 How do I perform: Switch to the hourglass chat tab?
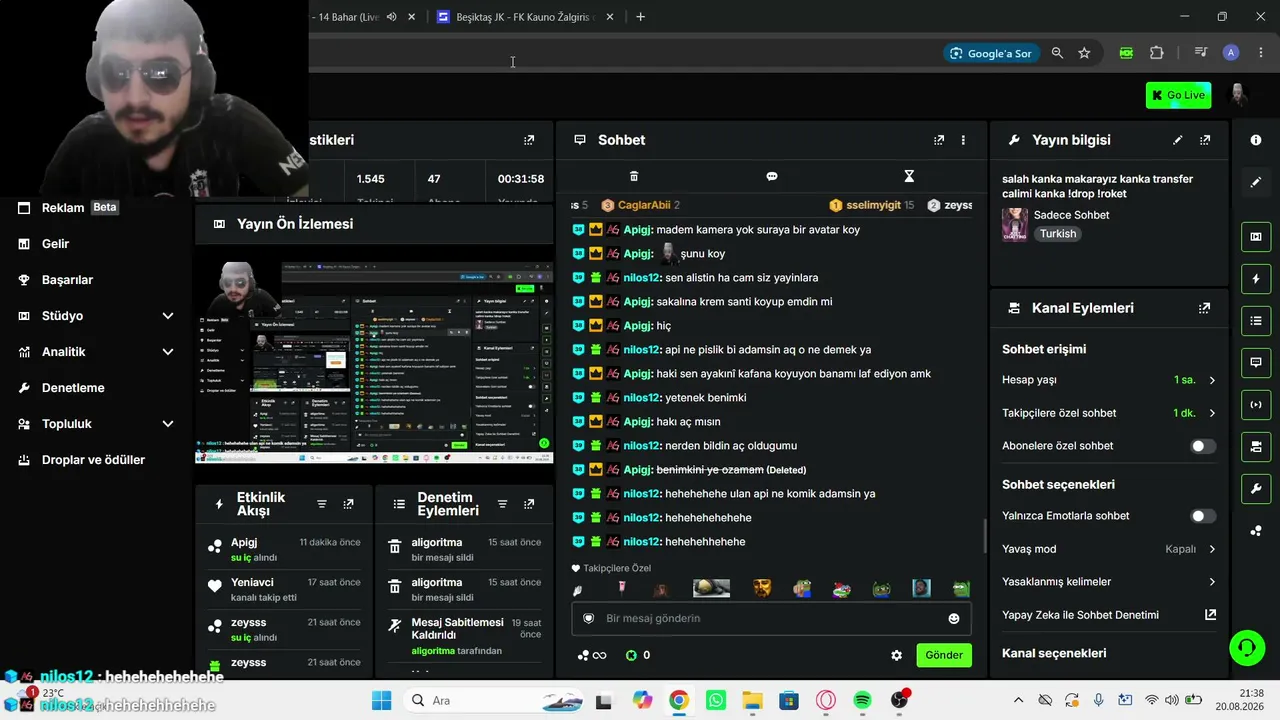click(909, 176)
